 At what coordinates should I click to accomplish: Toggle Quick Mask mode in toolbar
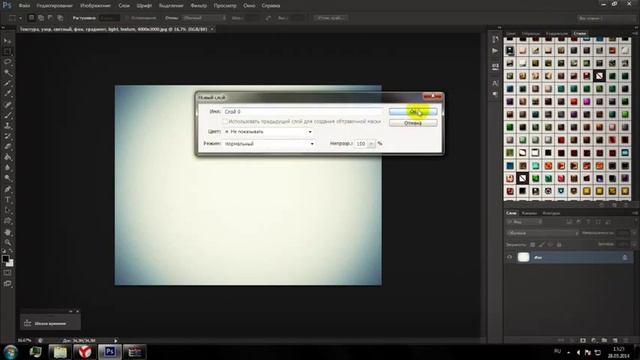(x=7, y=273)
